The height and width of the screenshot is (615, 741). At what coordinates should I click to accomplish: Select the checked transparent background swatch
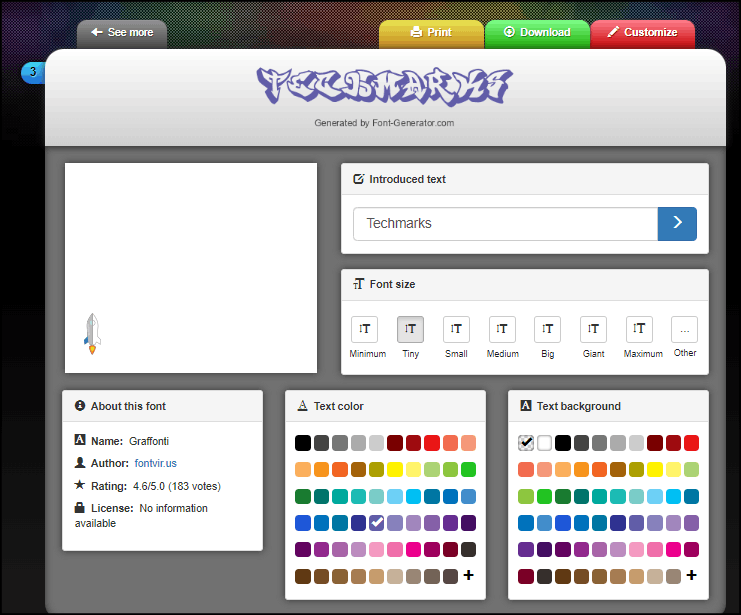[x=526, y=443]
